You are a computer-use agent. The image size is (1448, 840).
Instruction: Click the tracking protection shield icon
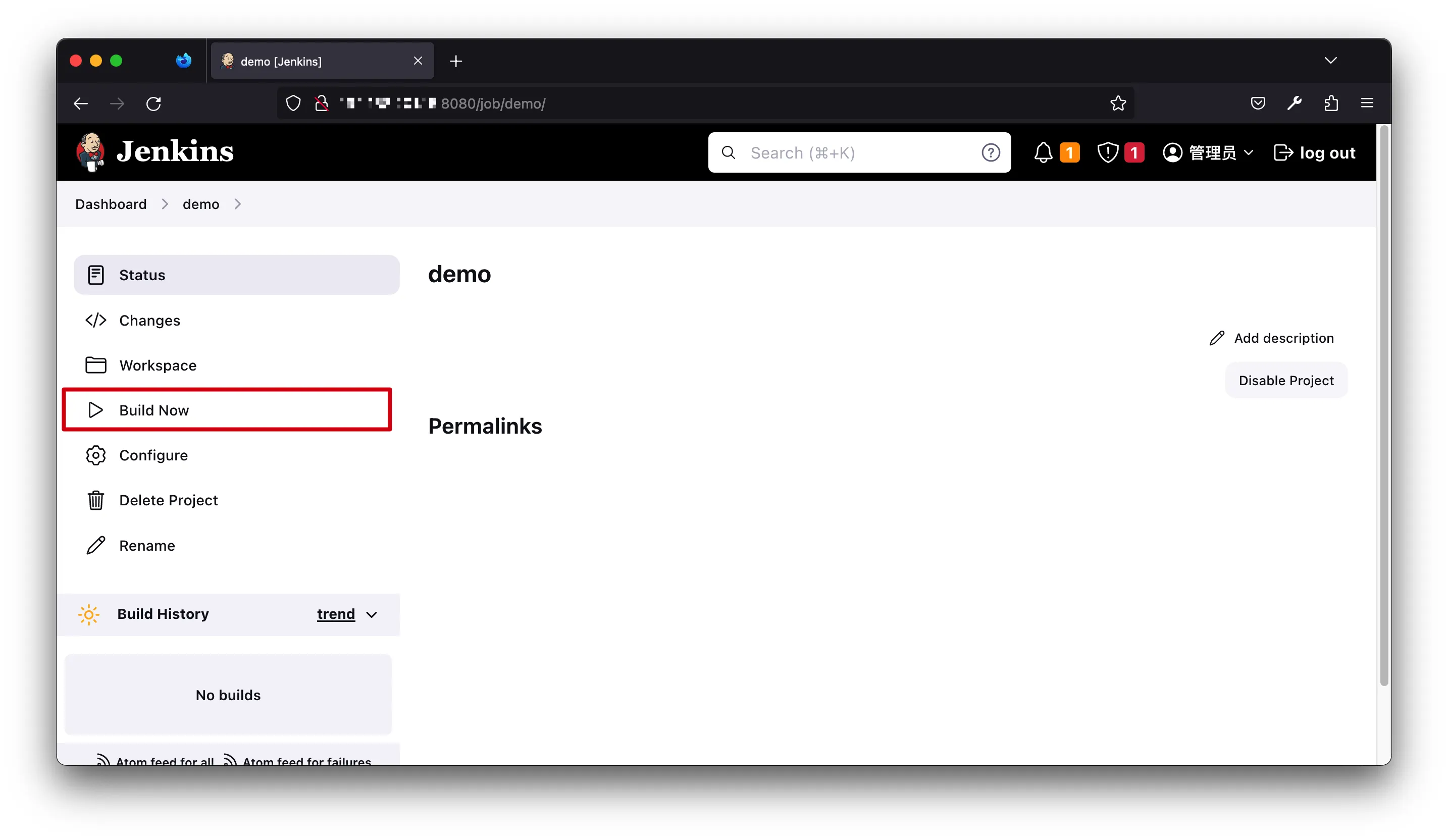[293, 103]
